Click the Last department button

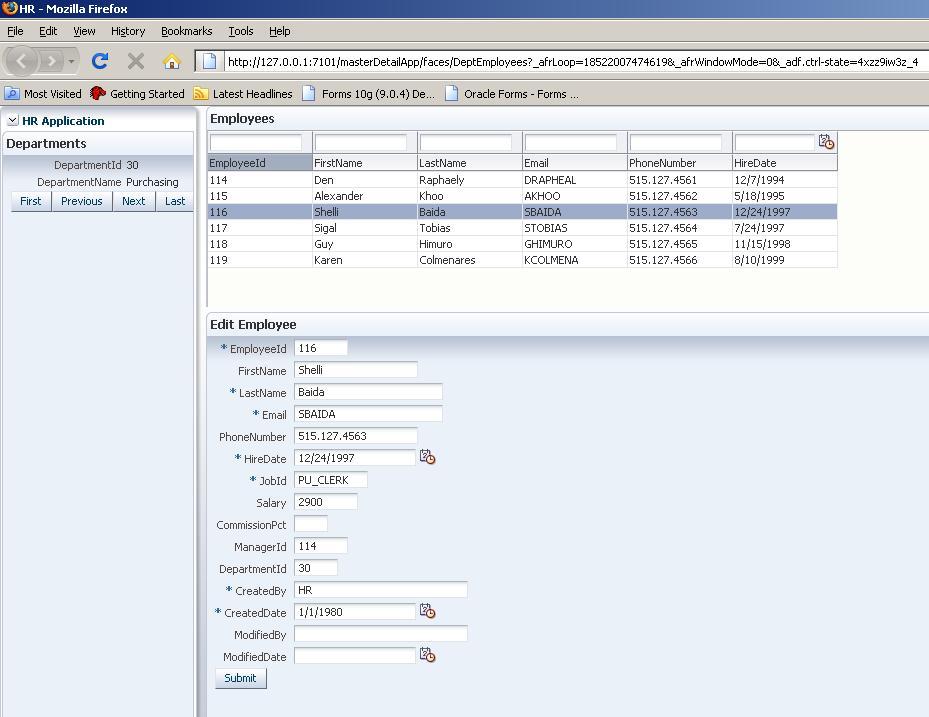tap(175, 201)
